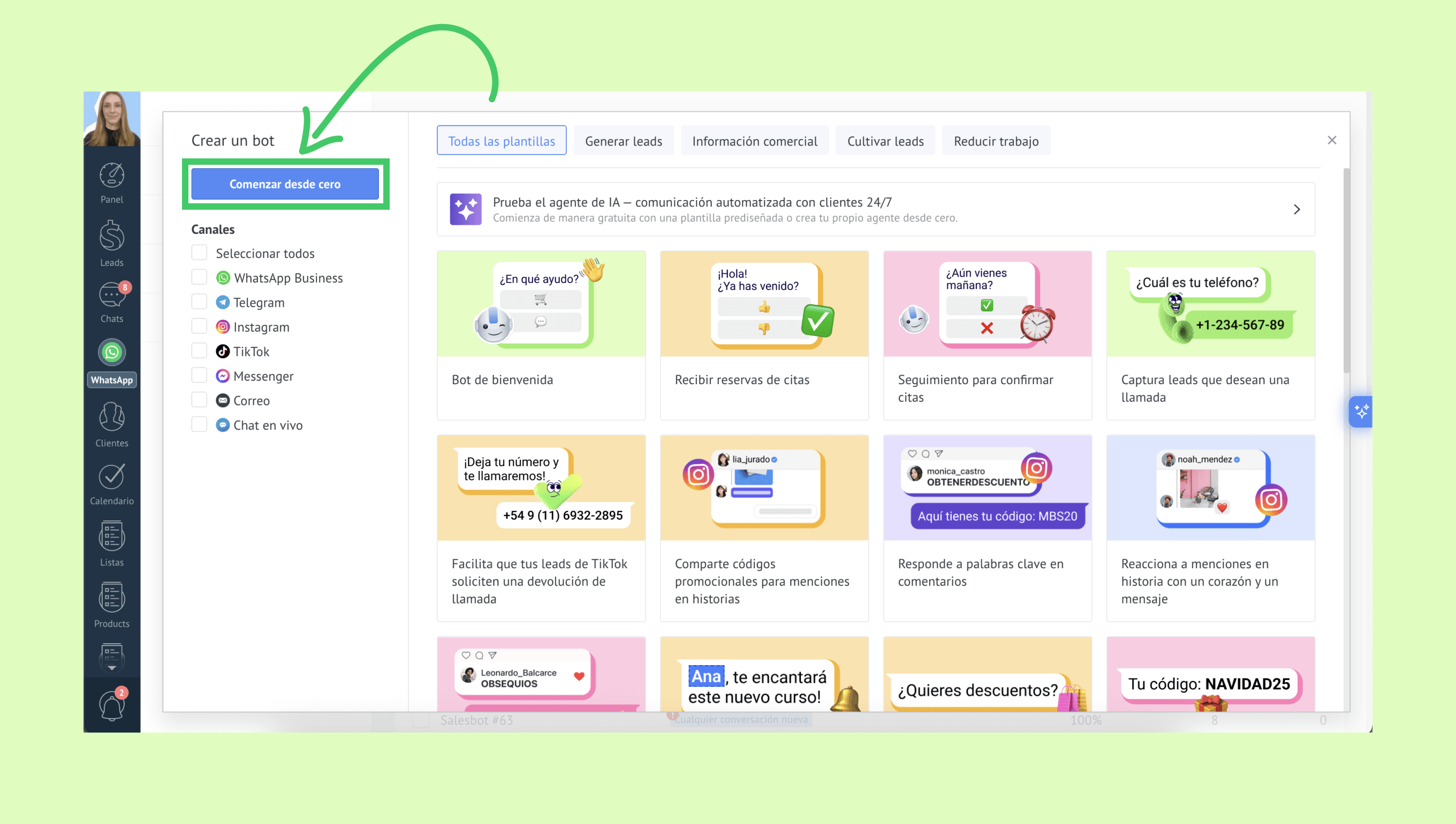Click Comenzar desde cero button
The height and width of the screenshot is (824, 1456).
point(285,184)
